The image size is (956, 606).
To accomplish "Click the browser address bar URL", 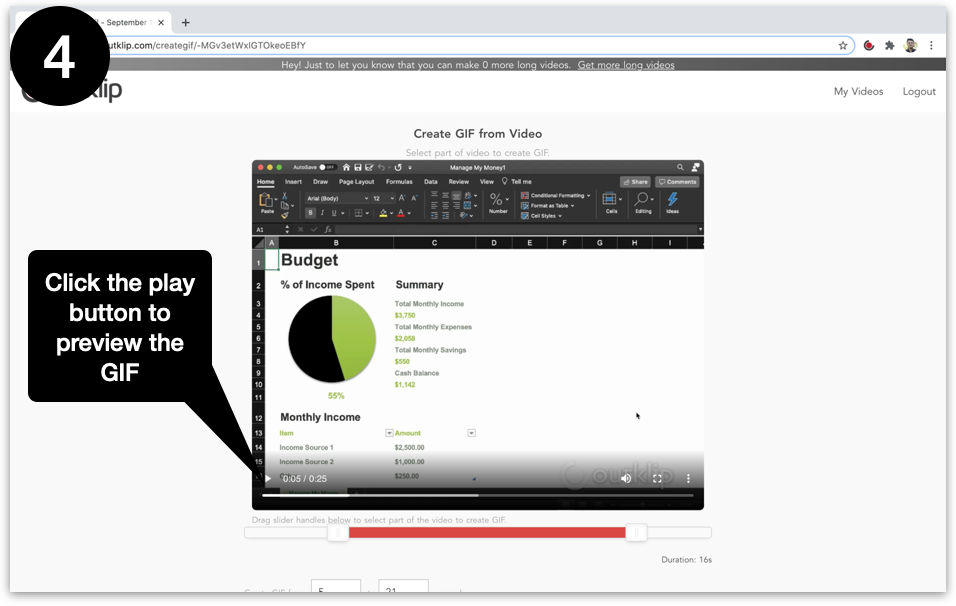I will (x=207, y=45).
